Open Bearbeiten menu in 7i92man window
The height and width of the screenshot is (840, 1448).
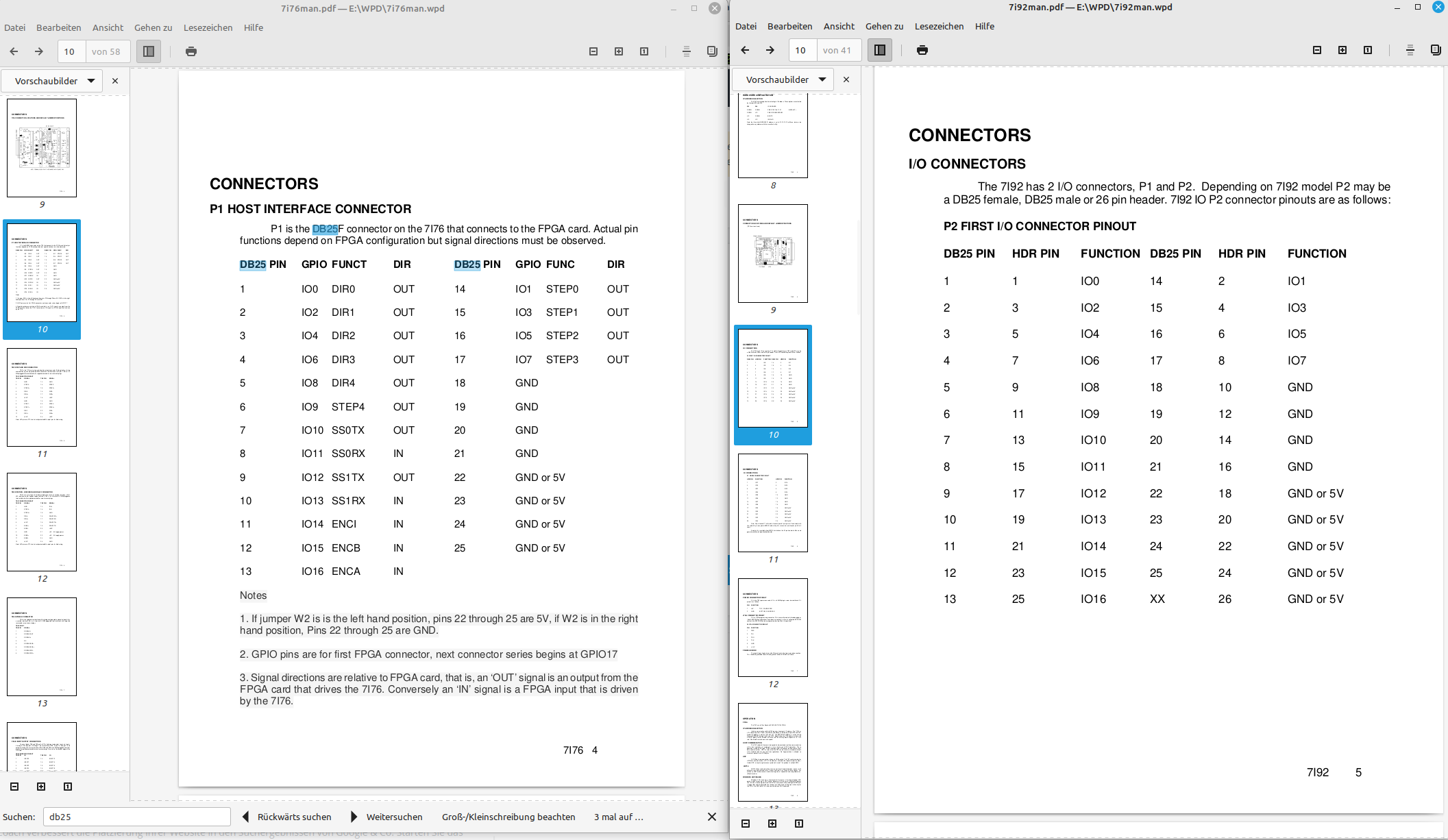[x=790, y=26]
